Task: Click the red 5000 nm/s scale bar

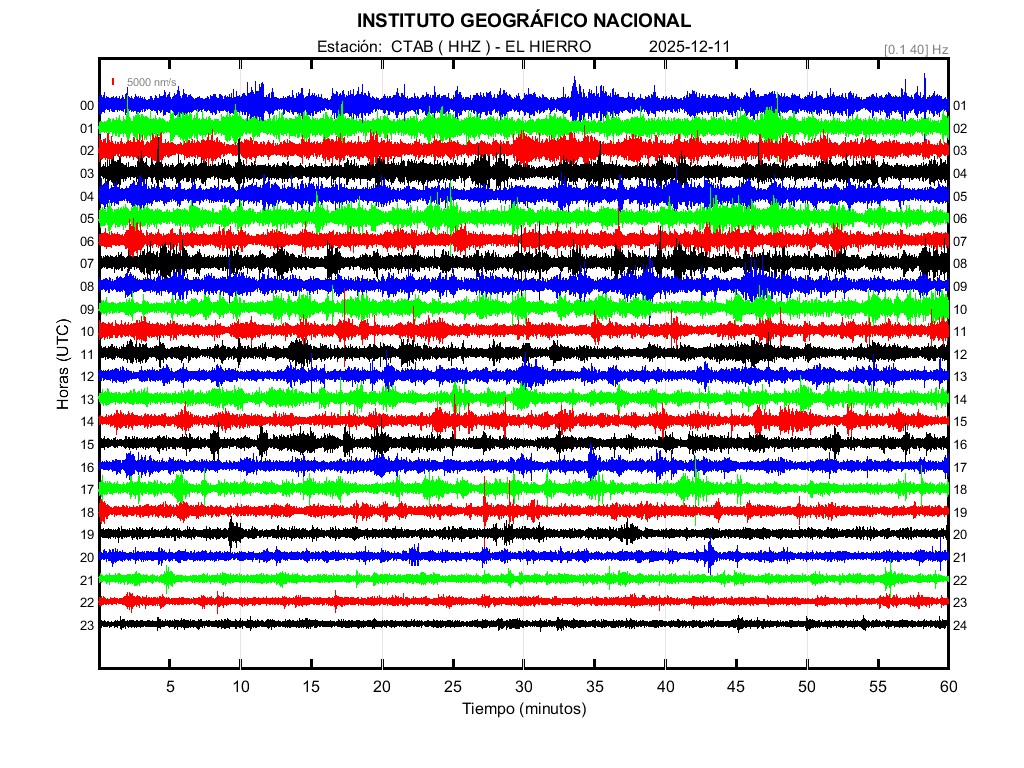Action: (114, 82)
